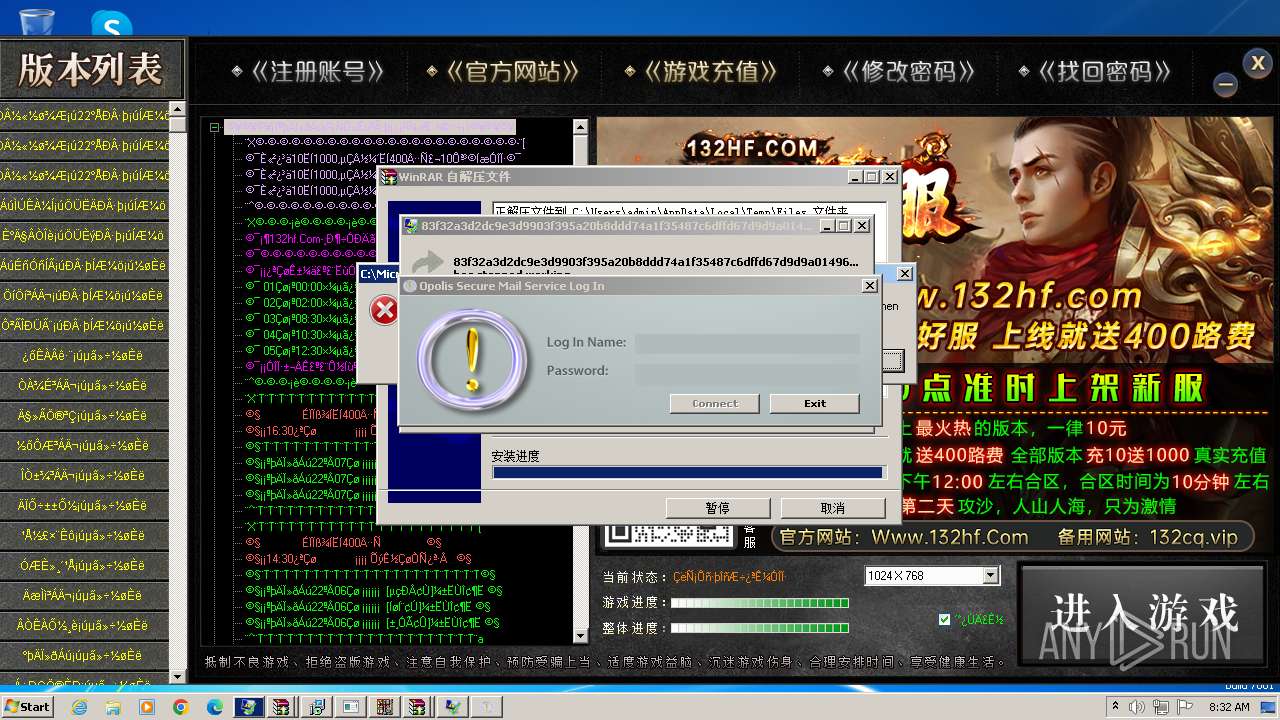The image size is (1280, 720).
Task: Minimize the game launcher with the round minus button
Action: point(1226,85)
